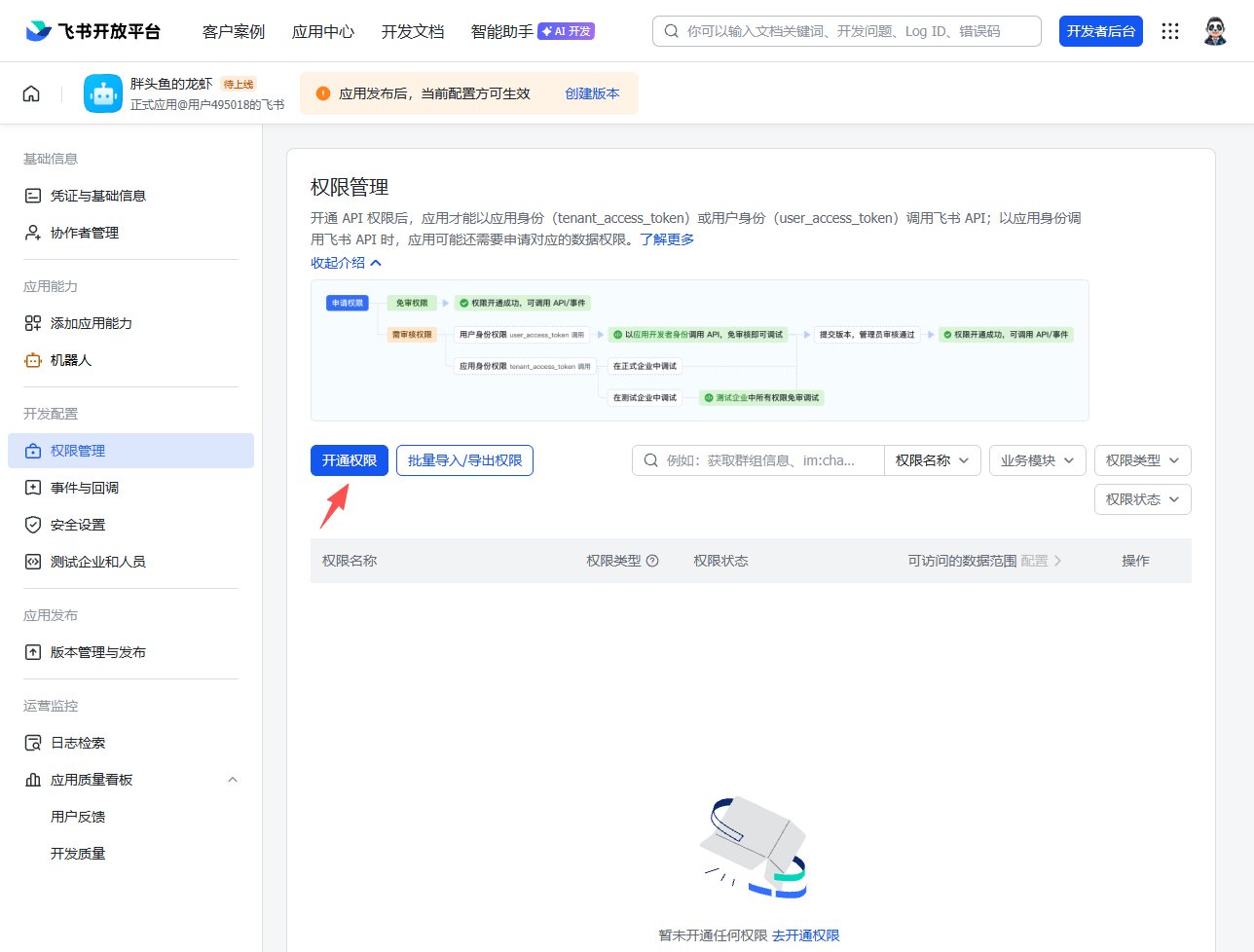The width and height of the screenshot is (1254, 952).
Task: Collapse the intro via 收起介绍
Action: click(346, 263)
